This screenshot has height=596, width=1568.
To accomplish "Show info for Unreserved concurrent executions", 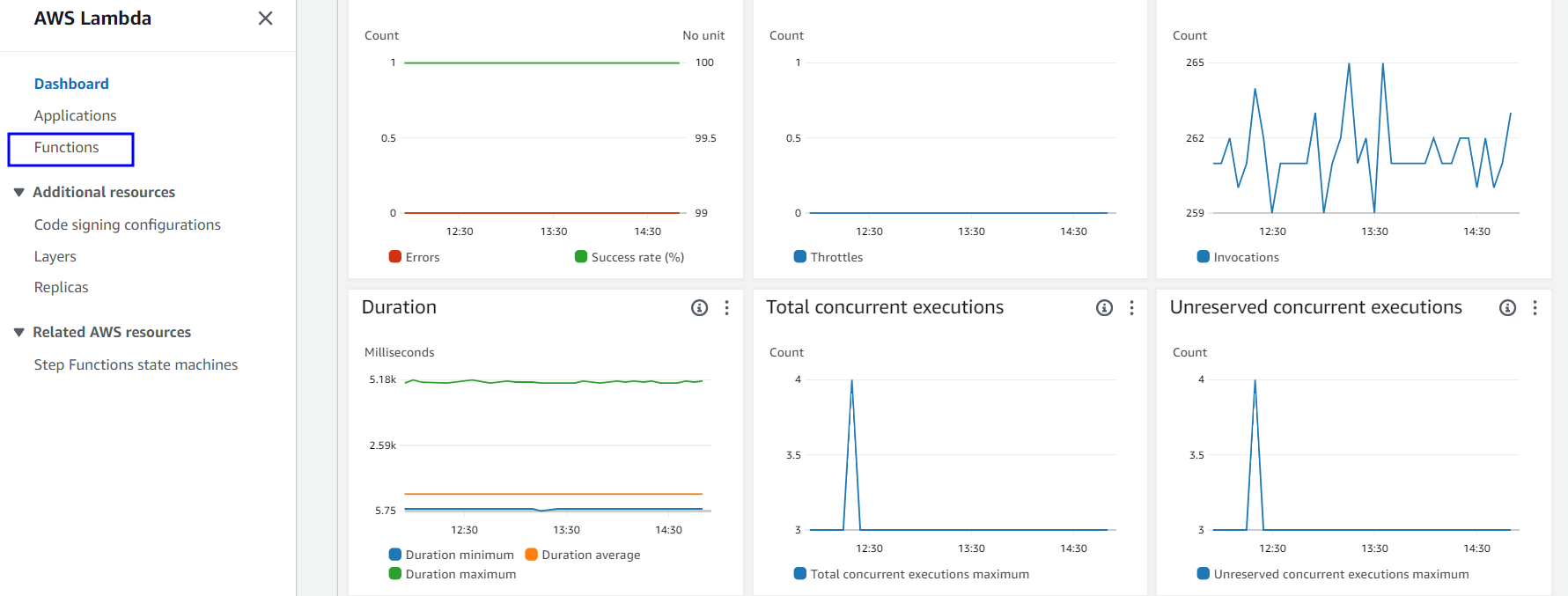I will pos(1507,307).
